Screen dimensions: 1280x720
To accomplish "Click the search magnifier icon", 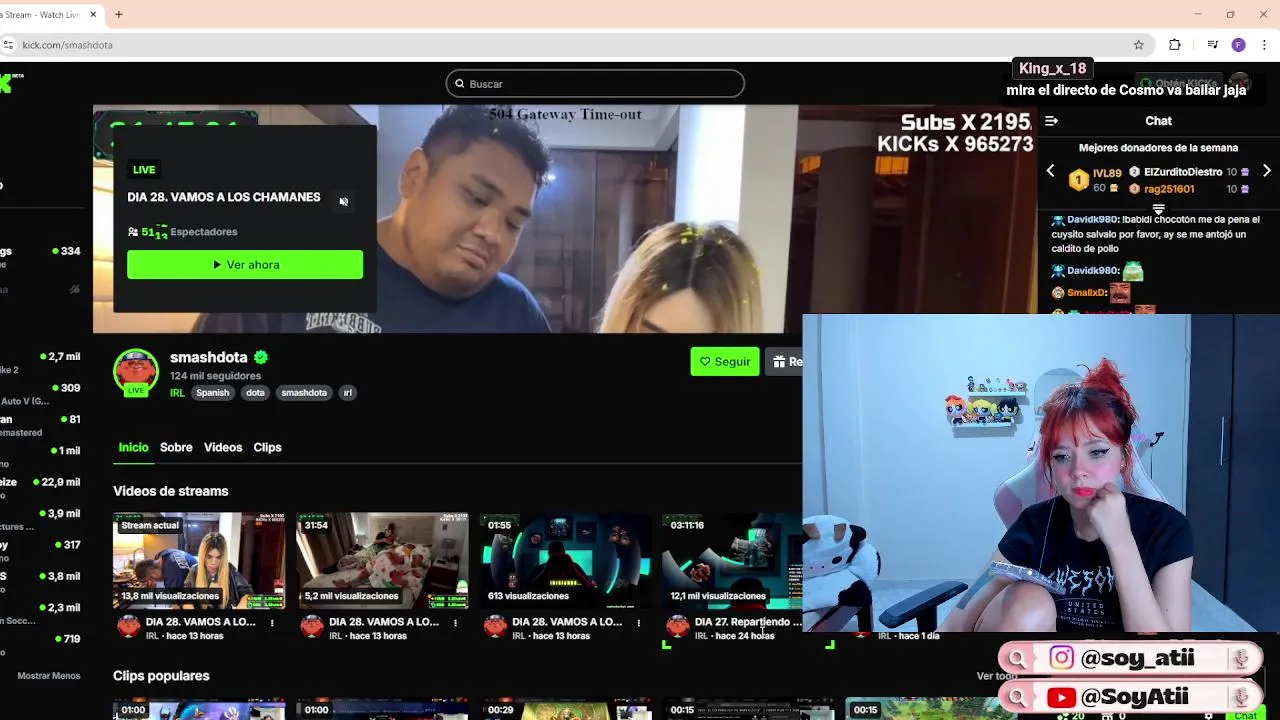I will pyautogui.click(x=460, y=84).
